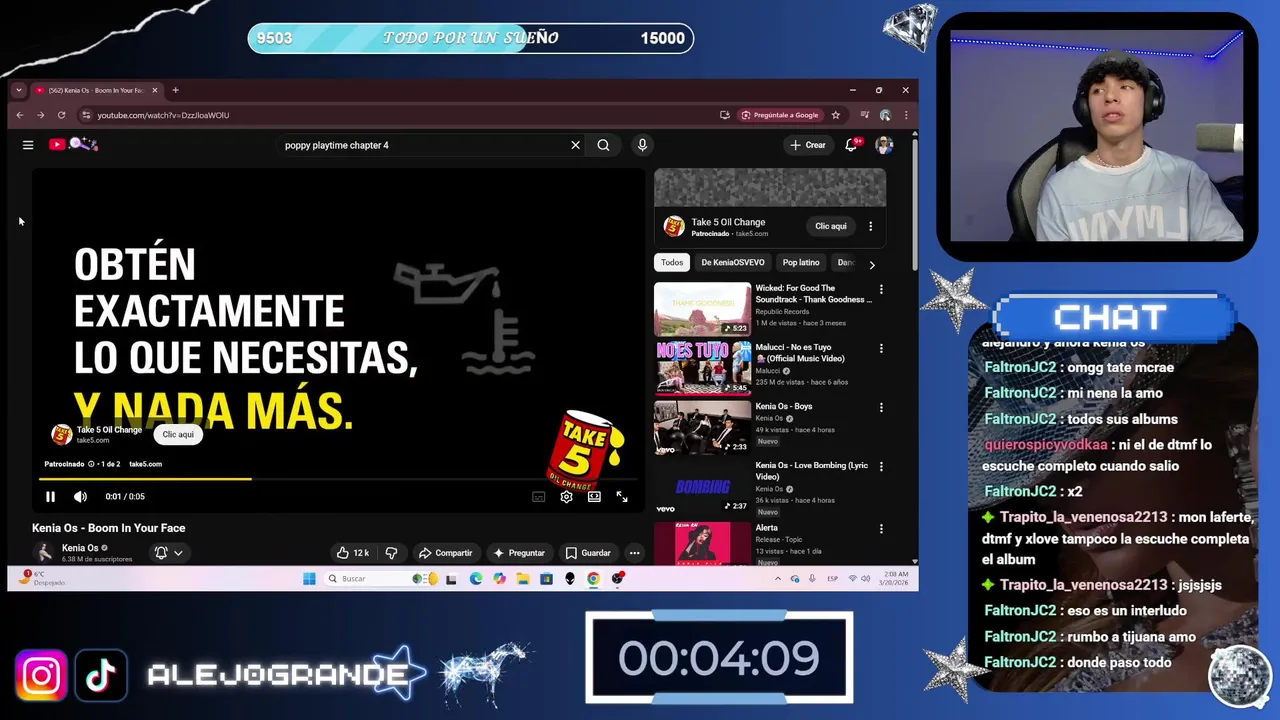Screen dimensions: 1280x720
Task: Click Pregúntale a Google button
Action: click(x=780, y=115)
